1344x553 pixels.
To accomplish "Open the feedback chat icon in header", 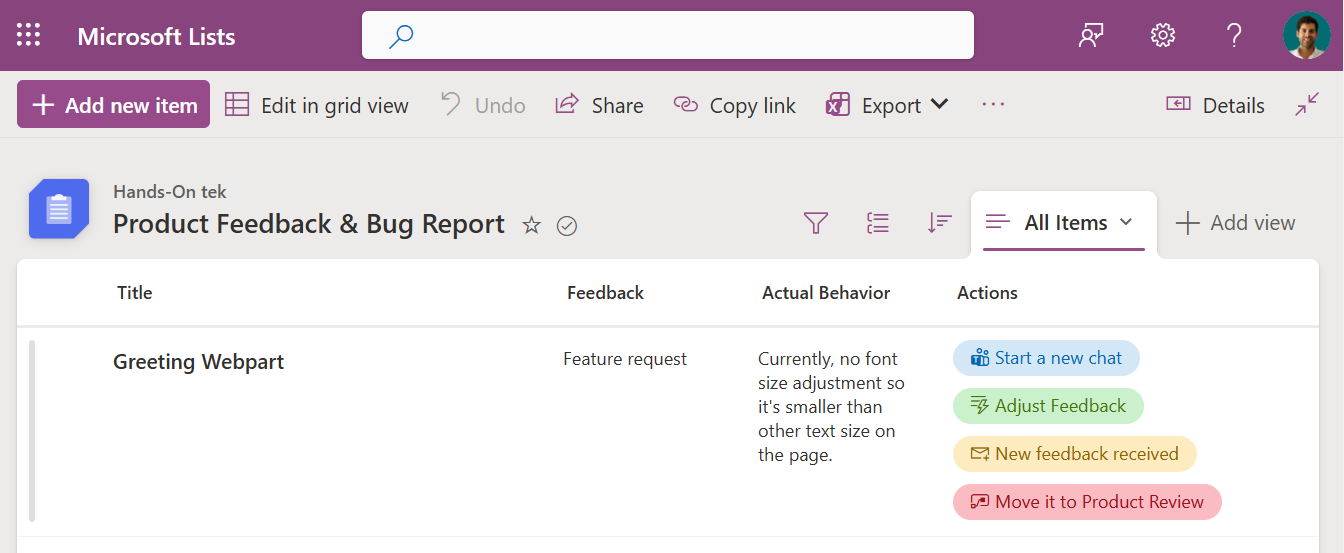I will 1091,36.
